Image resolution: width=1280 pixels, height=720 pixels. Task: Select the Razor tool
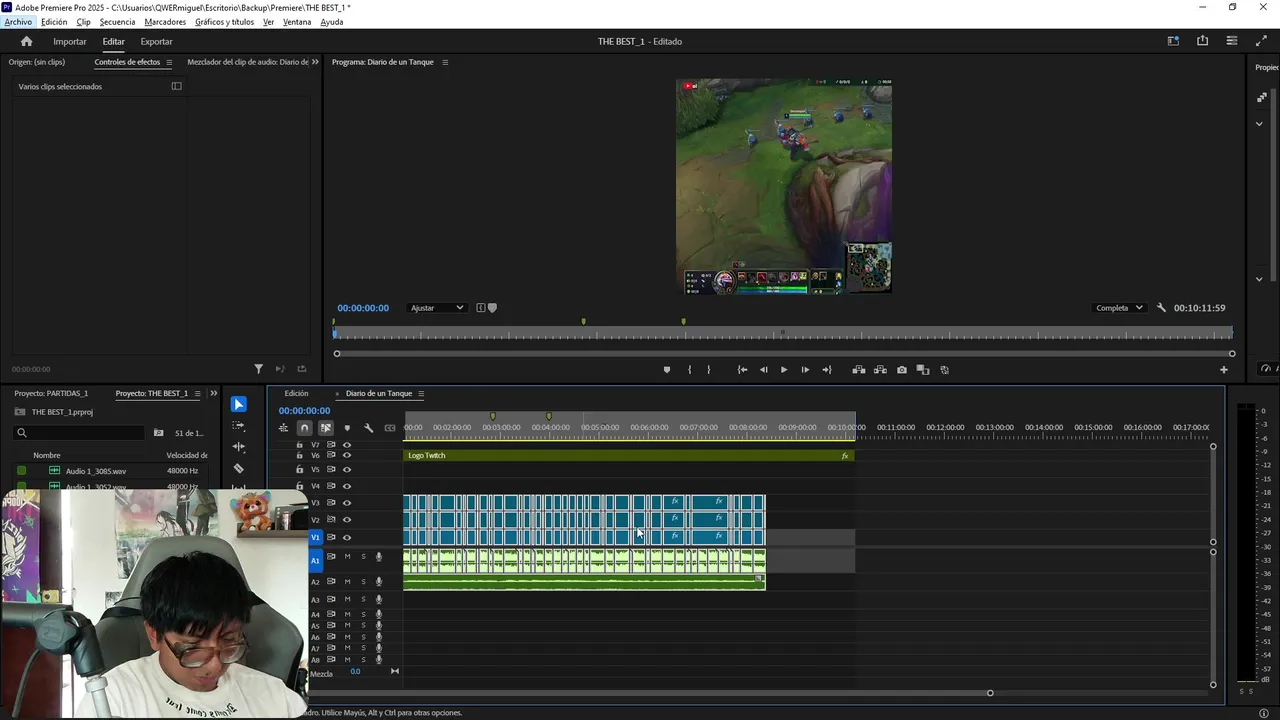(238, 468)
